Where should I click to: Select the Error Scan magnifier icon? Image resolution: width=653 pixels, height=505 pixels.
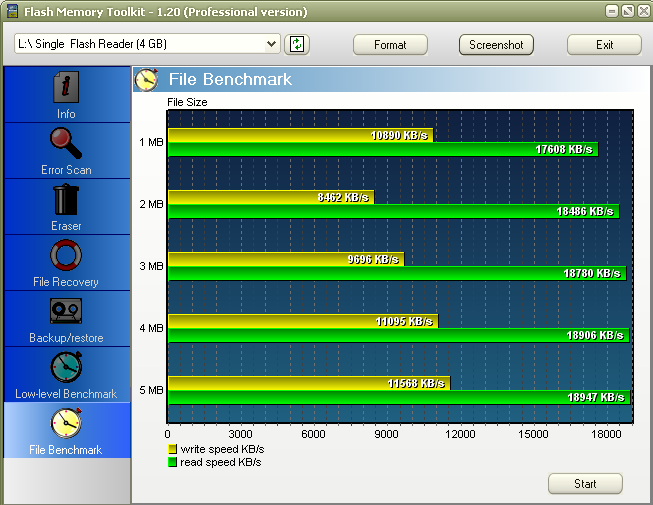click(66, 143)
